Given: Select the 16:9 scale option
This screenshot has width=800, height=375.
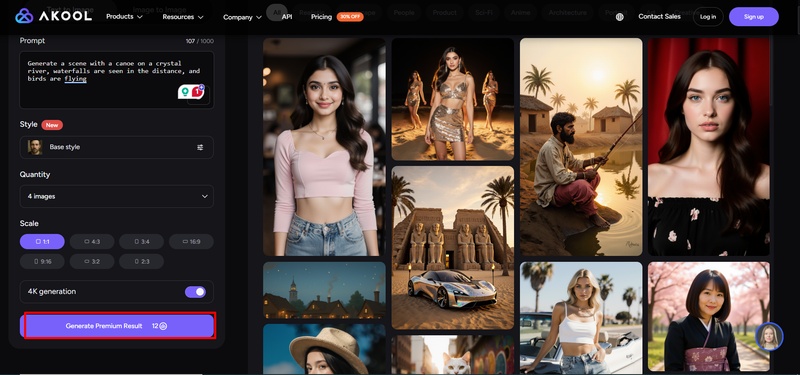Looking at the screenshot, I should (191, 241).
